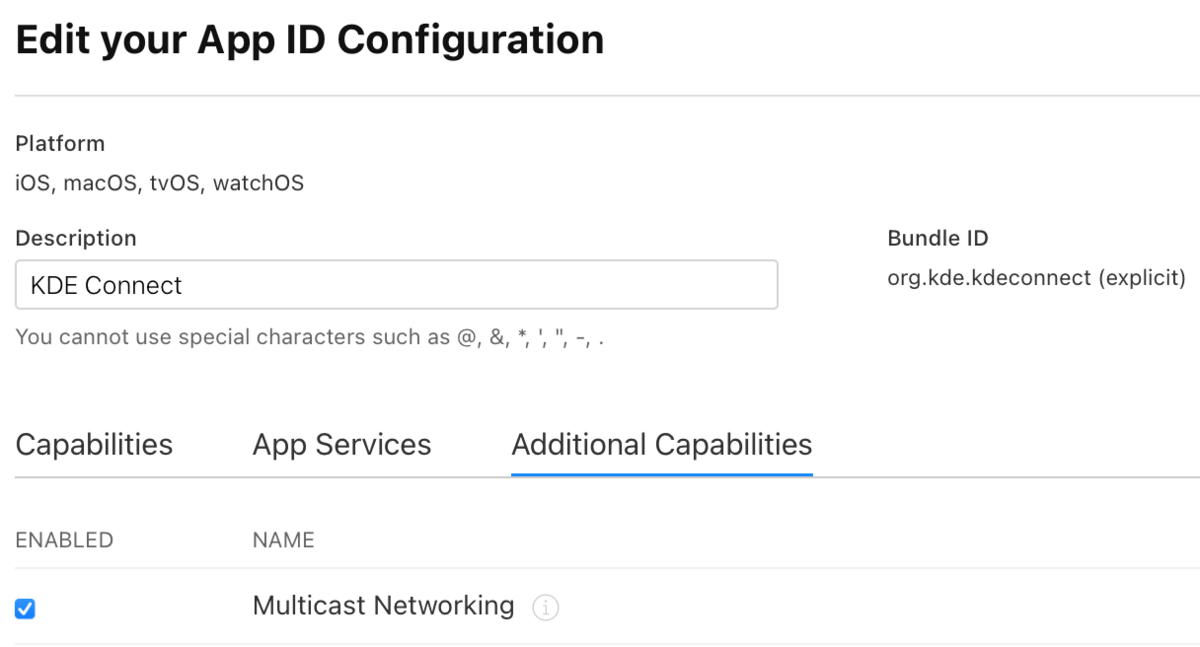This screenshot has width=1200, height=647.
Task: Click the word watchOS in platform list
Action: coord(258,184)
